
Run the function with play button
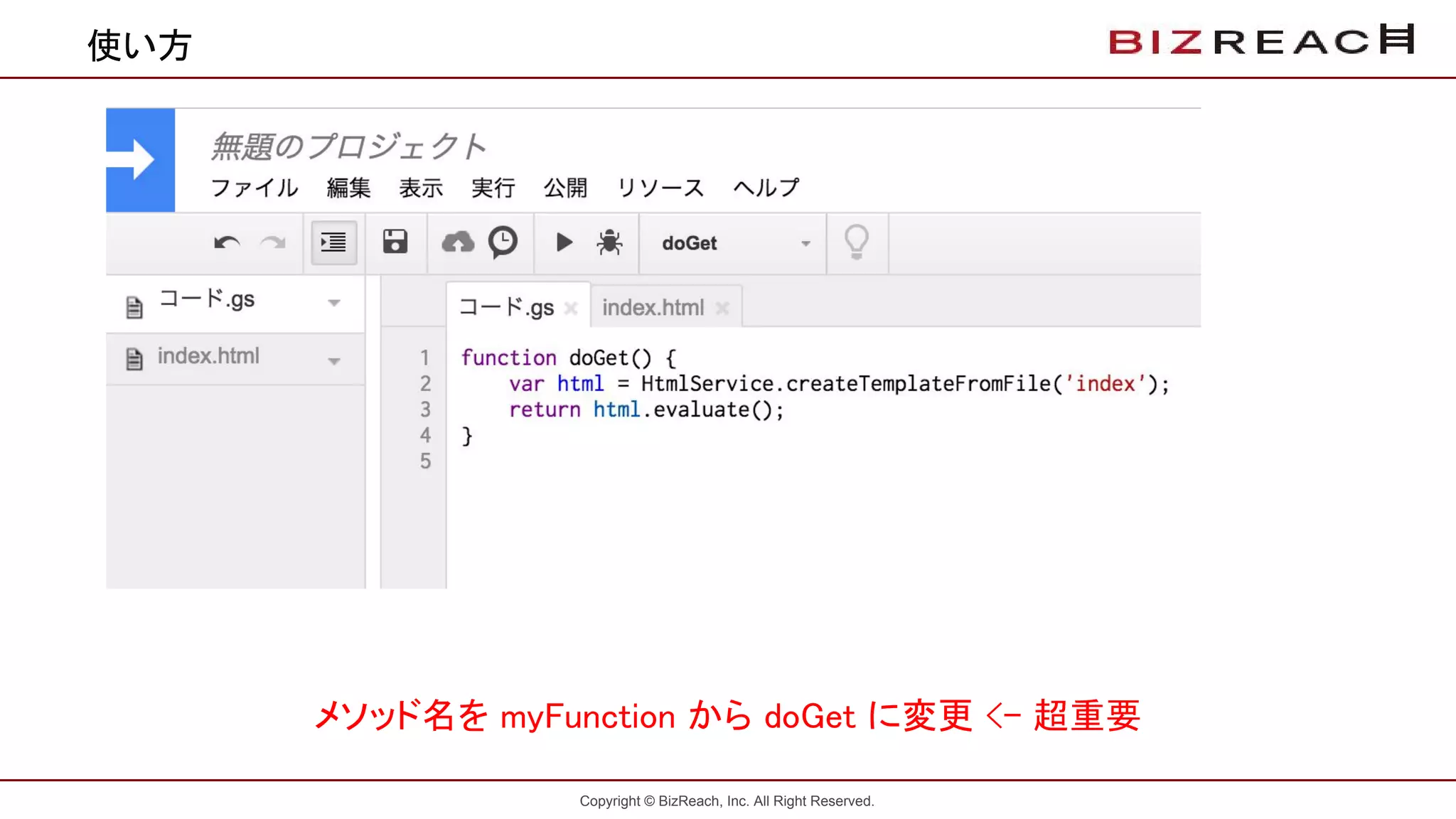(564, 242)
